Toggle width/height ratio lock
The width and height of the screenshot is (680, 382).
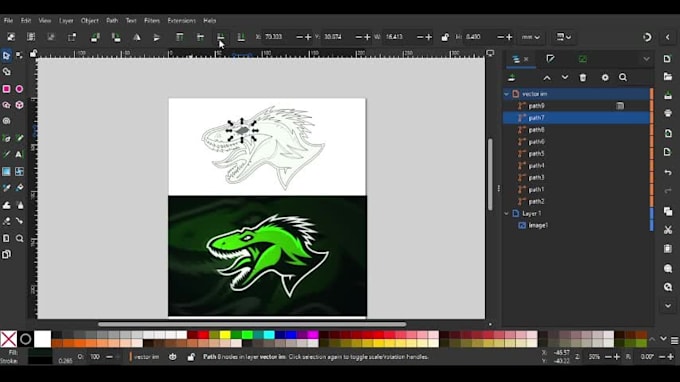tap(445, 37)
